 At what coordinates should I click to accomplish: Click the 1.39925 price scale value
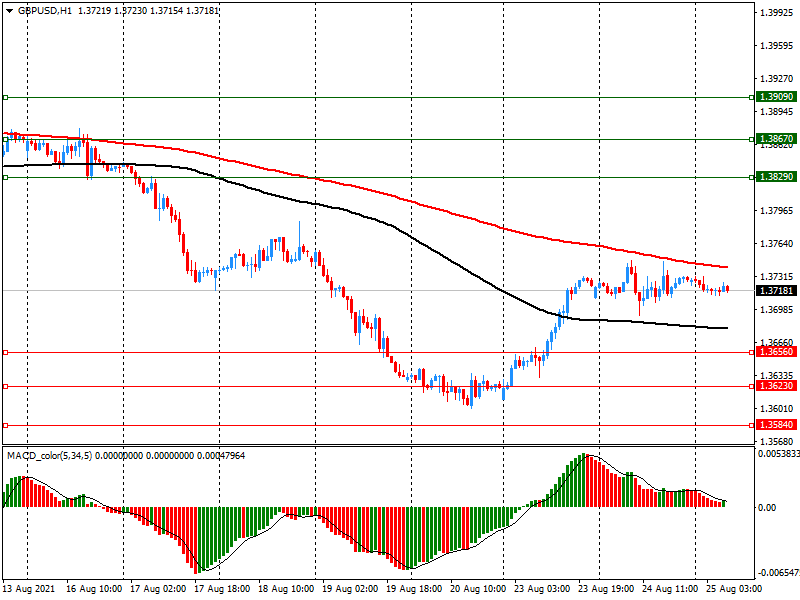[x=777, y=13]
